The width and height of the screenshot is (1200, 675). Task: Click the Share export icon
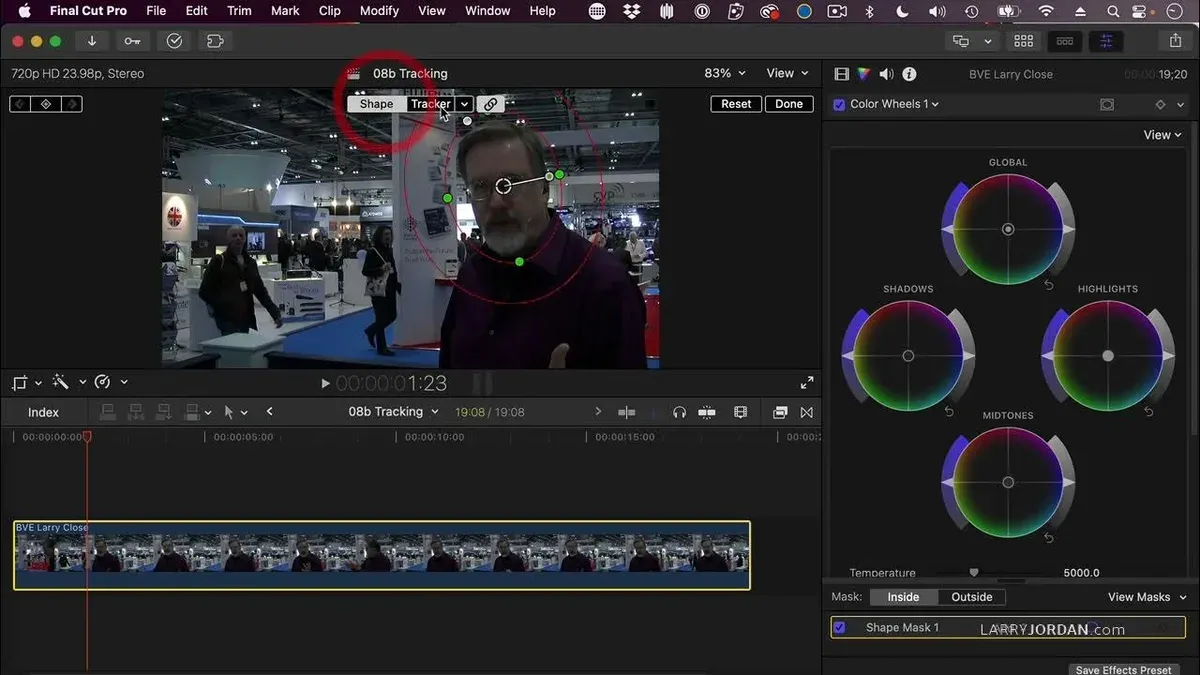click(x=1175, y=41)
